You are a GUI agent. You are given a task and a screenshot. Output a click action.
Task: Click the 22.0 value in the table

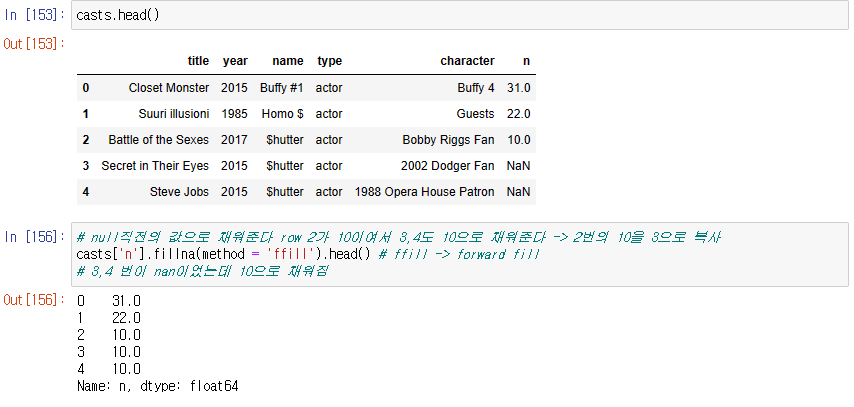518,114
